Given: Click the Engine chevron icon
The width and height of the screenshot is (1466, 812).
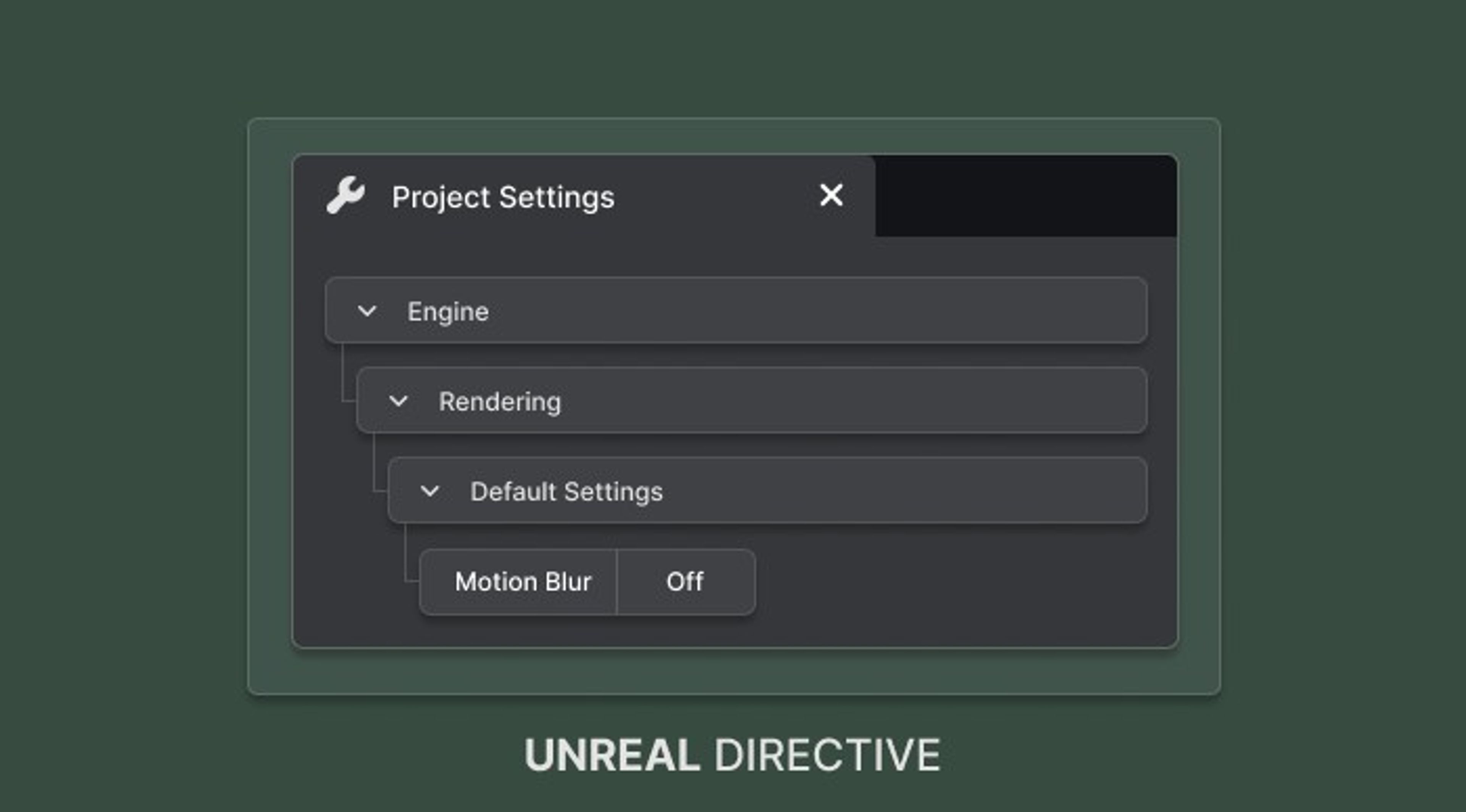Looking at the screenshot, I should tap(367, 311).
